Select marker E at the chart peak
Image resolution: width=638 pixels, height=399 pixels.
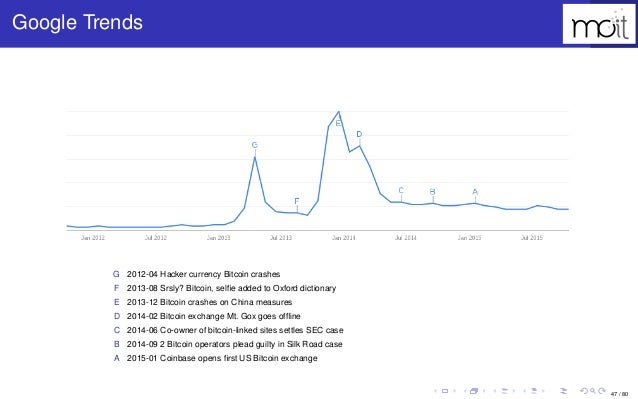(338, 123)
